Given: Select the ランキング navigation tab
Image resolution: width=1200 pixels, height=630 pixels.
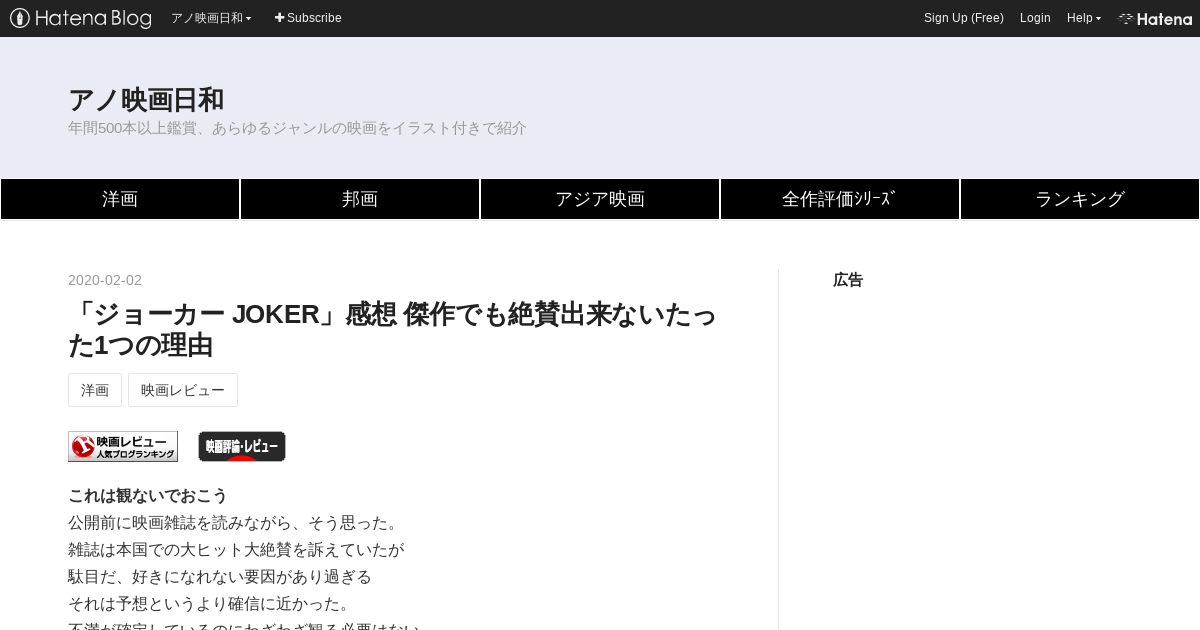Looking at the screenshot, I should [x=1080, y=199].
